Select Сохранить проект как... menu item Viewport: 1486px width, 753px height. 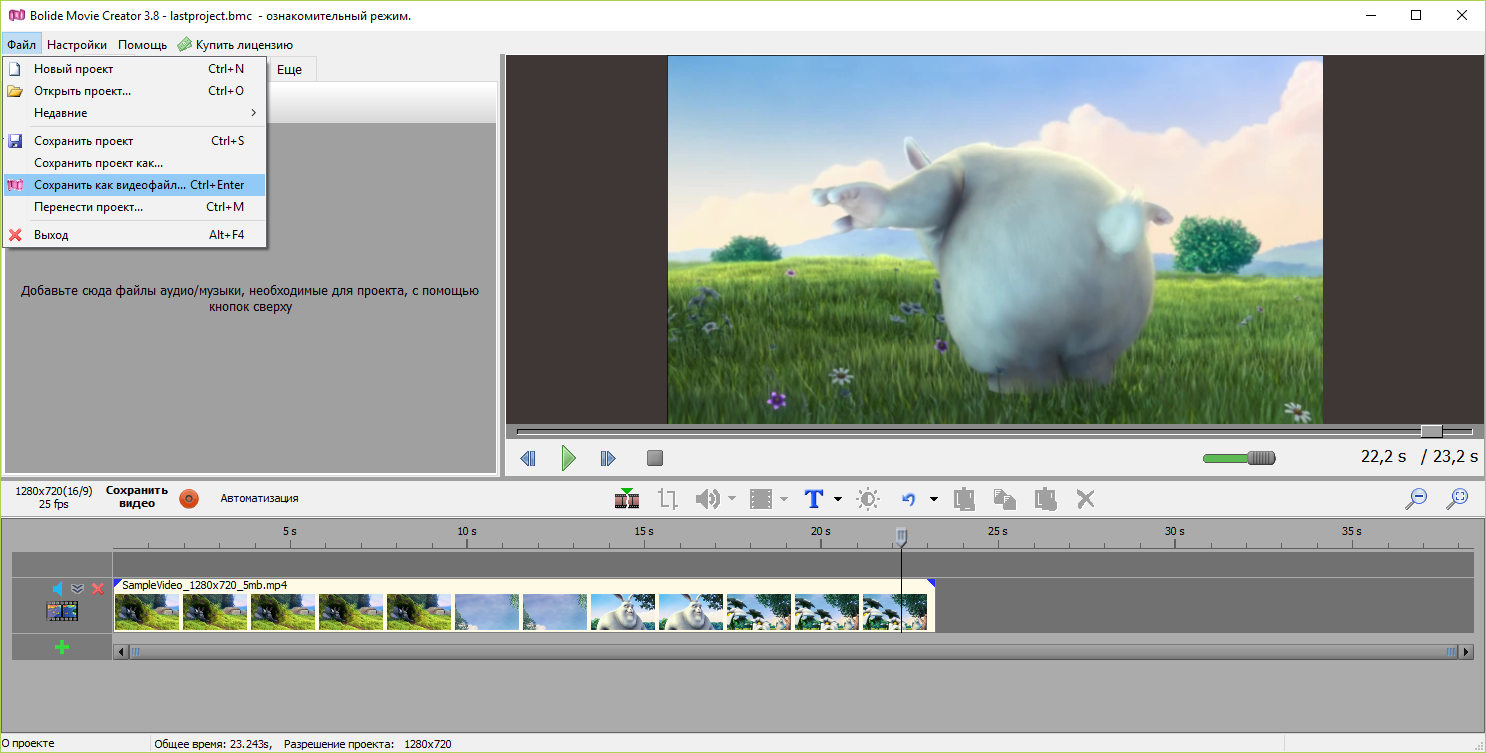[134, 163]
